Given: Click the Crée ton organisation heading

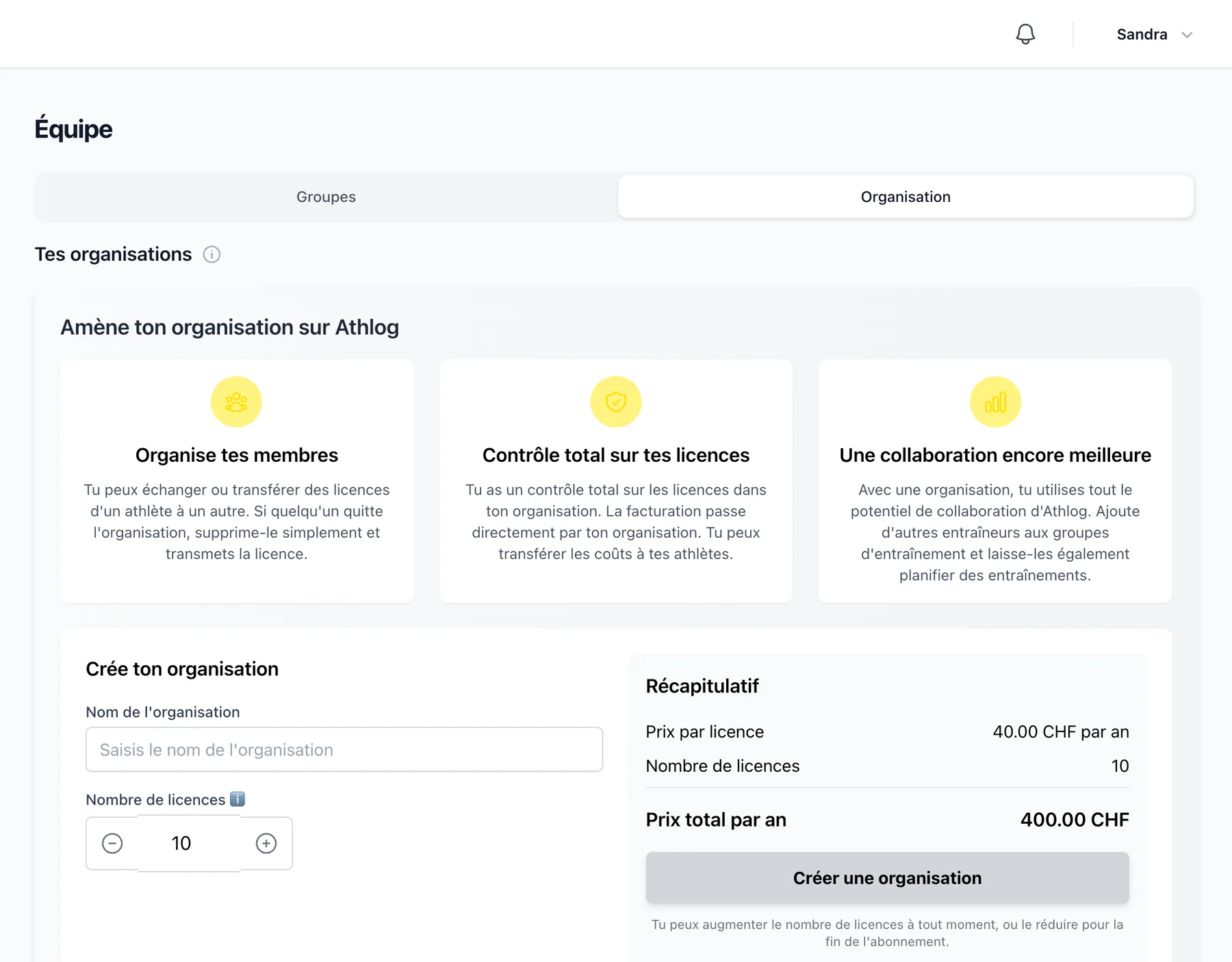Looking at the screenshot, I should click(x=182, y=669).
